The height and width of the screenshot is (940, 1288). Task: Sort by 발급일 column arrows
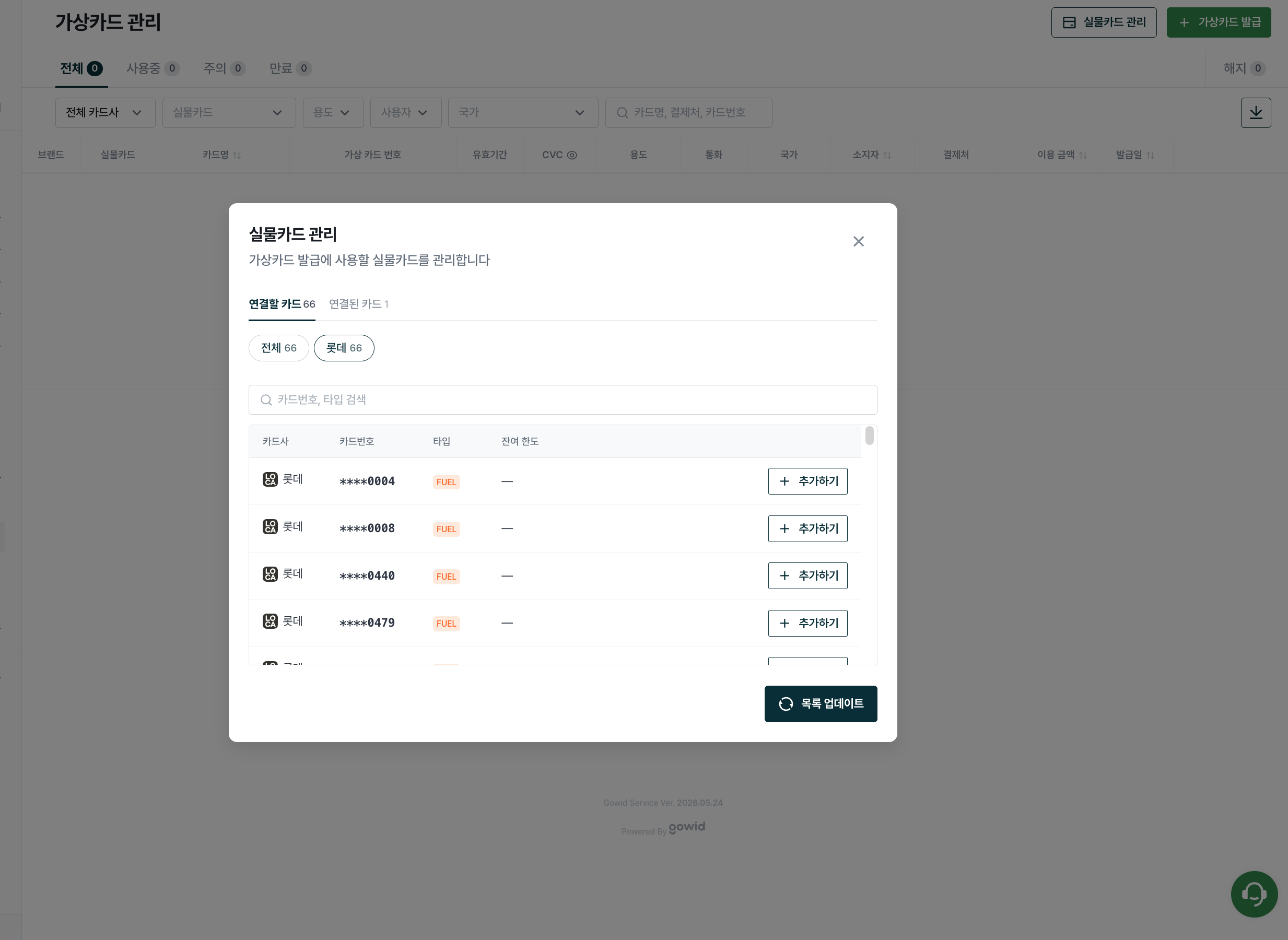pos(1150,155)
